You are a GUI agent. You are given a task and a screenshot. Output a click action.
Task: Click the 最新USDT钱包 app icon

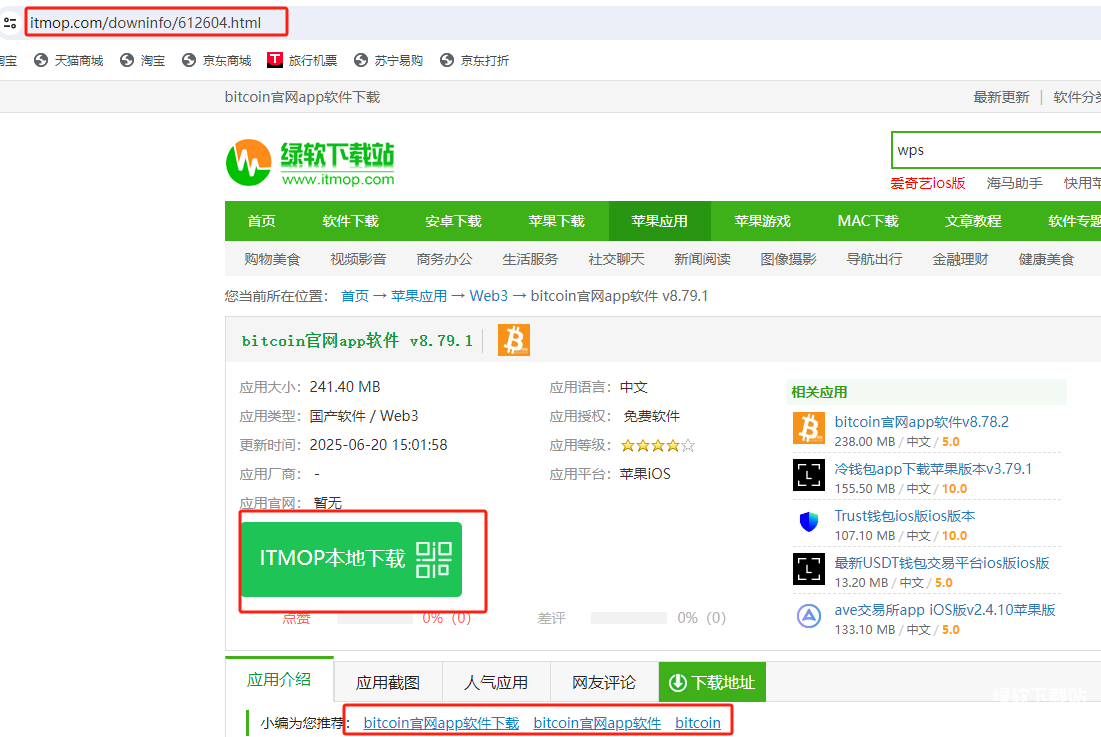pyautogui.click(x=809, y=569)
